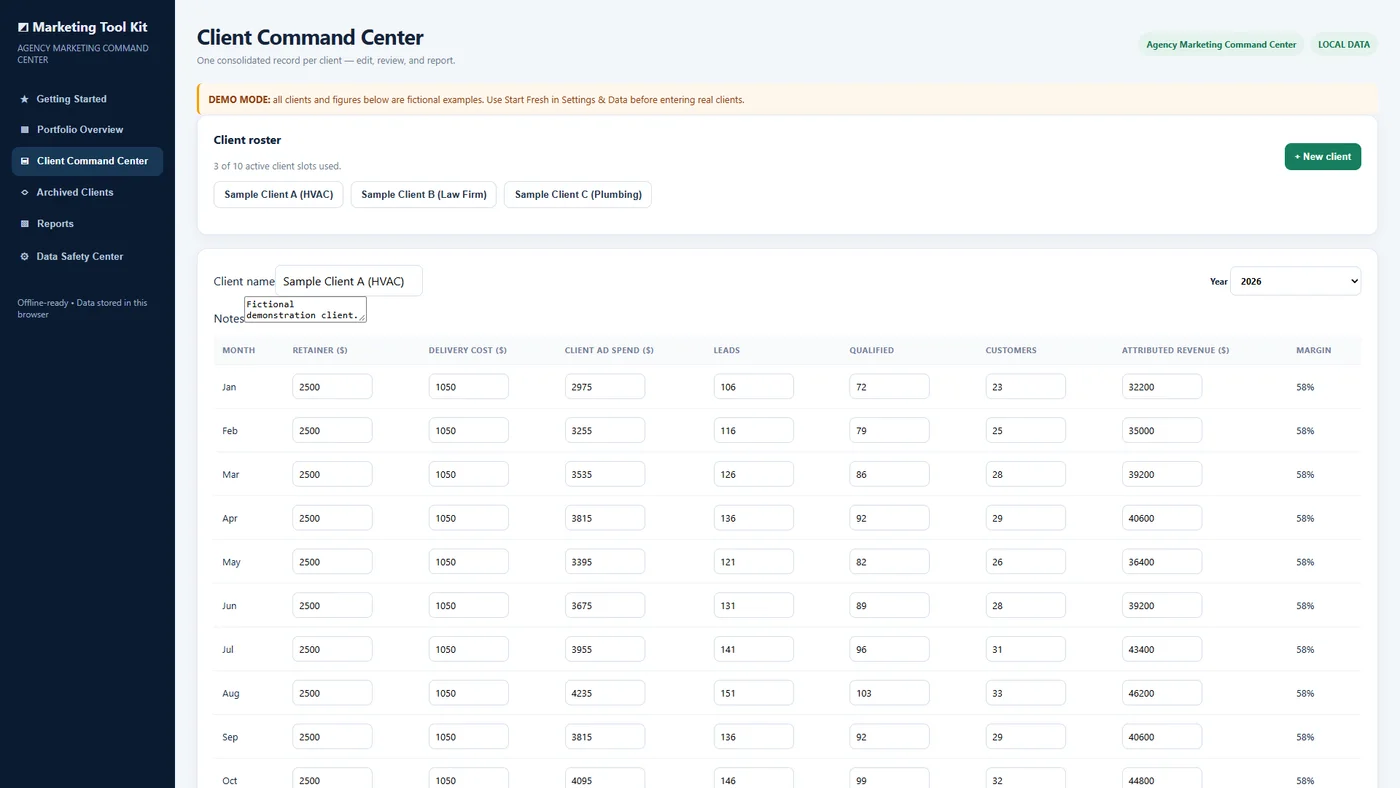Viewport: 1400px width, 788px height.
Task: Click the Apr Leads field
Action: 754,518
